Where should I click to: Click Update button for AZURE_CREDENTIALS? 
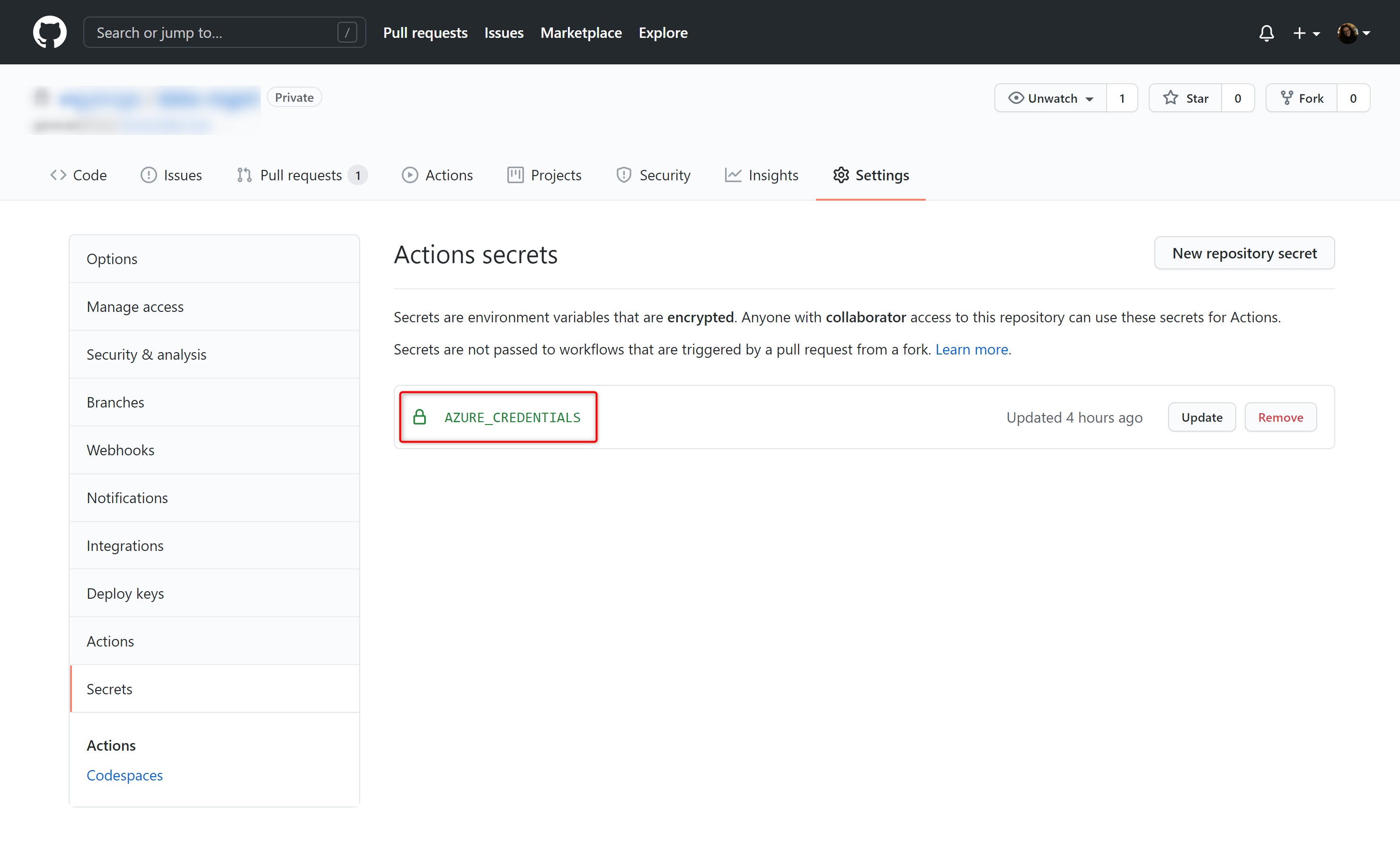tap(1201, 417)
